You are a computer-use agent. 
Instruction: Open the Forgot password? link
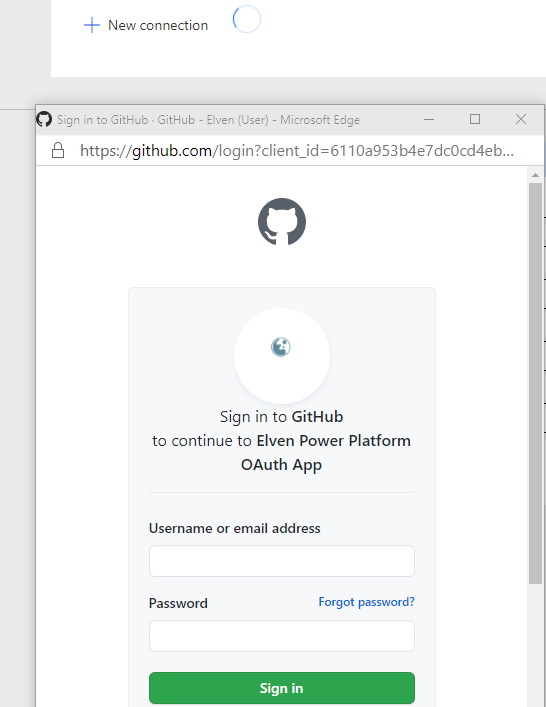click(x=366, y=602)
